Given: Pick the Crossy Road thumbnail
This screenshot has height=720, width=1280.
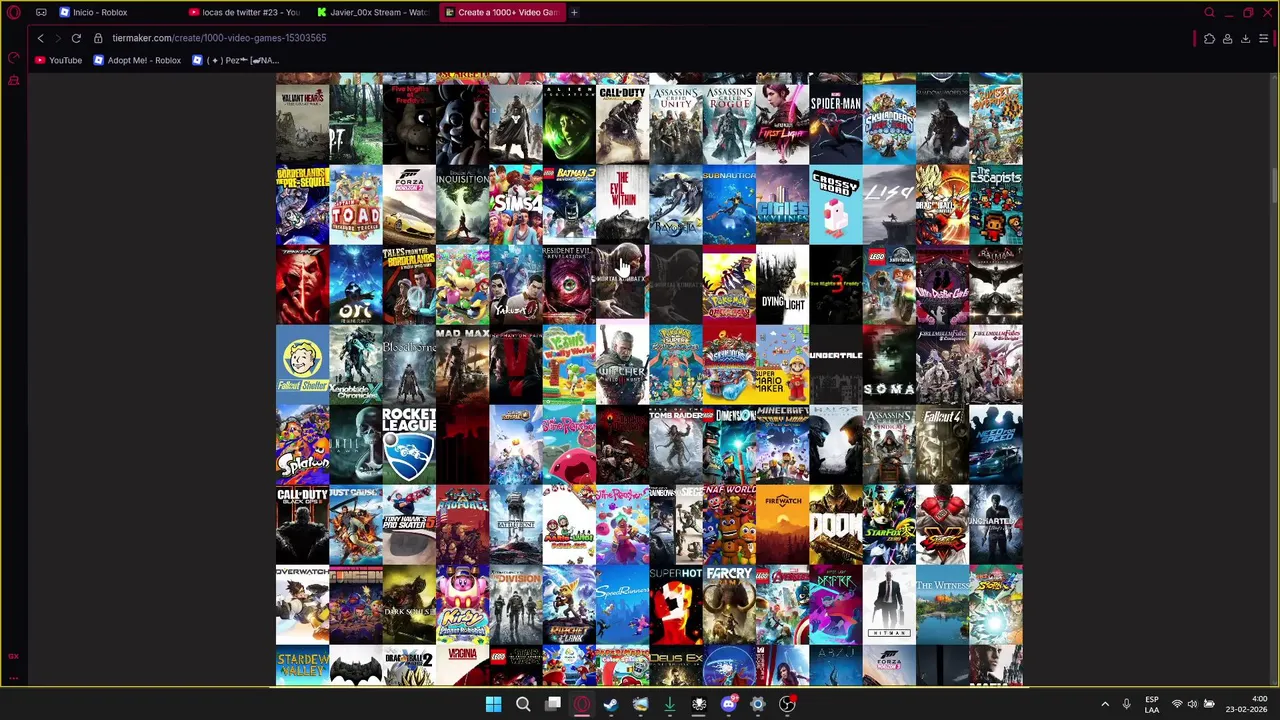Looking at the screenshot, I should click(x=836, y=205).
